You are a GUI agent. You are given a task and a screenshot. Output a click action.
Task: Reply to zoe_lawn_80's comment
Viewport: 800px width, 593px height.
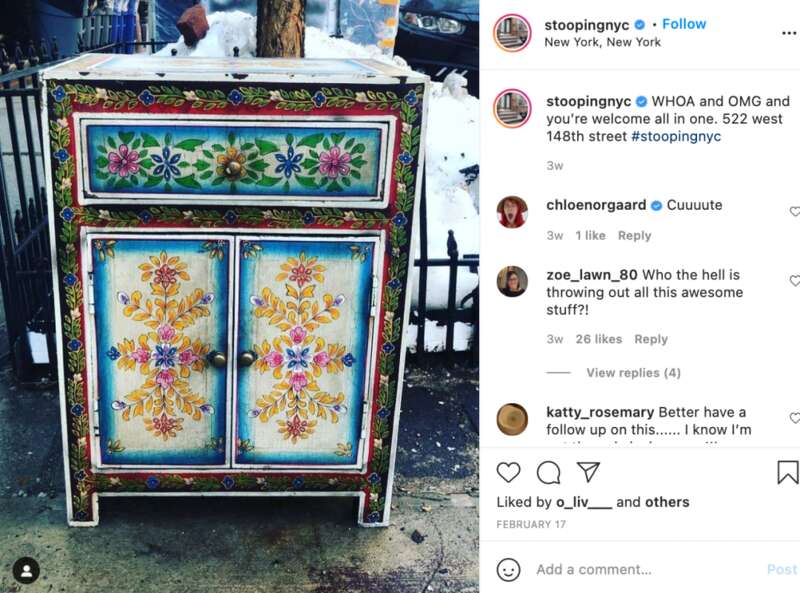pyautogui.click(x=651, y=339)
